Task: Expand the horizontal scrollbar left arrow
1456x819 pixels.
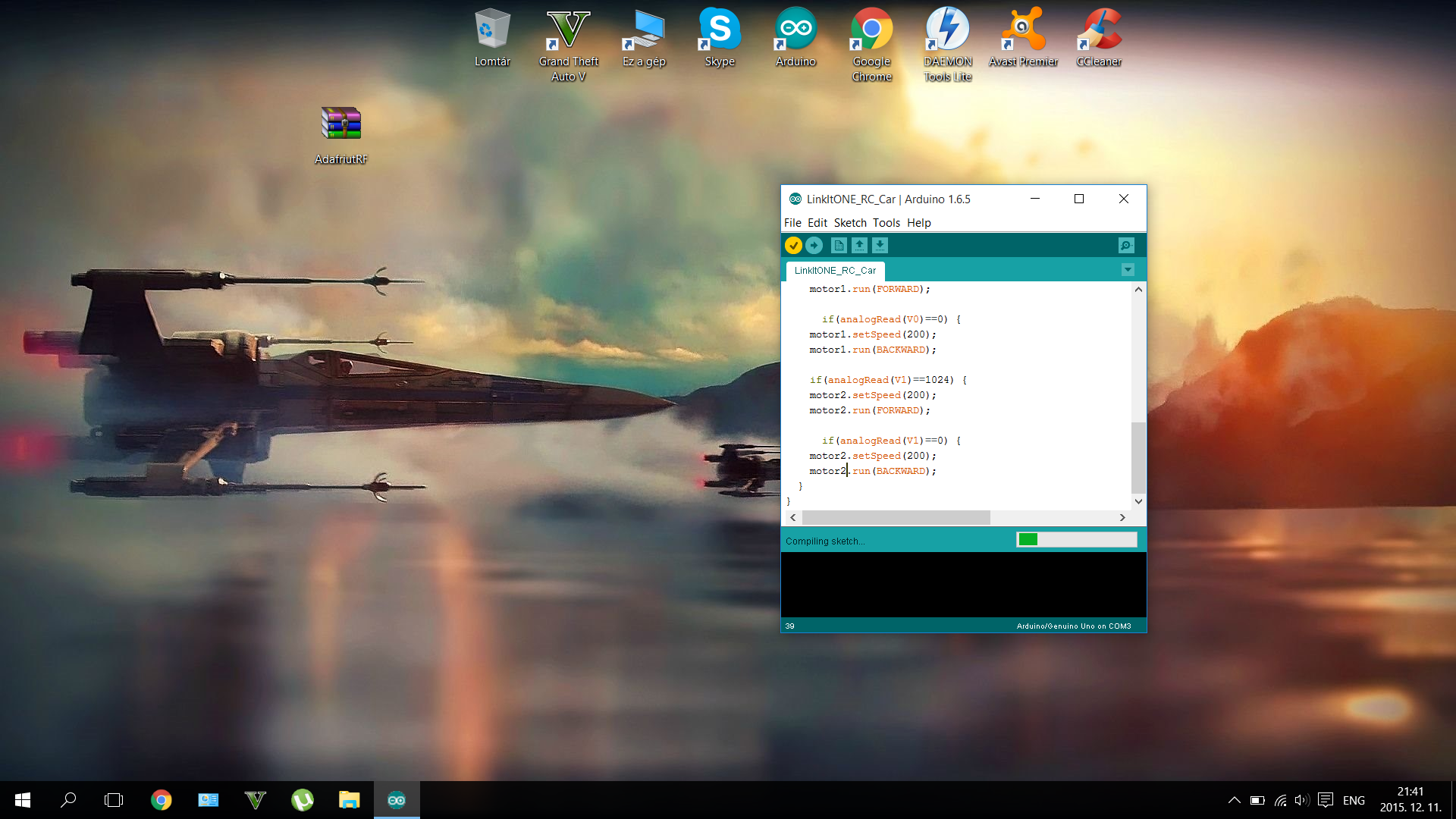Action: (793, 517)
